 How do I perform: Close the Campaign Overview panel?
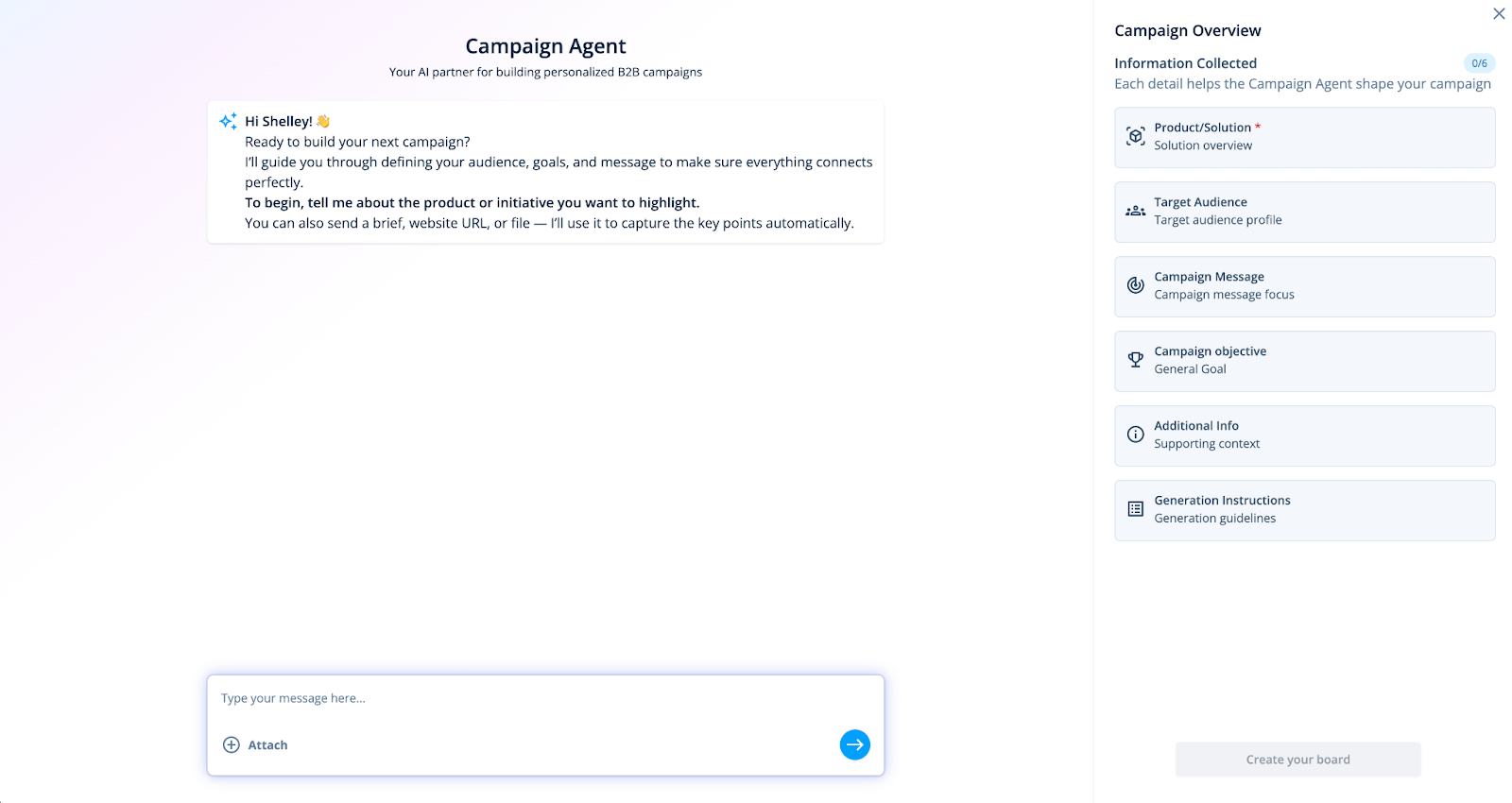tap(1499, 14)
